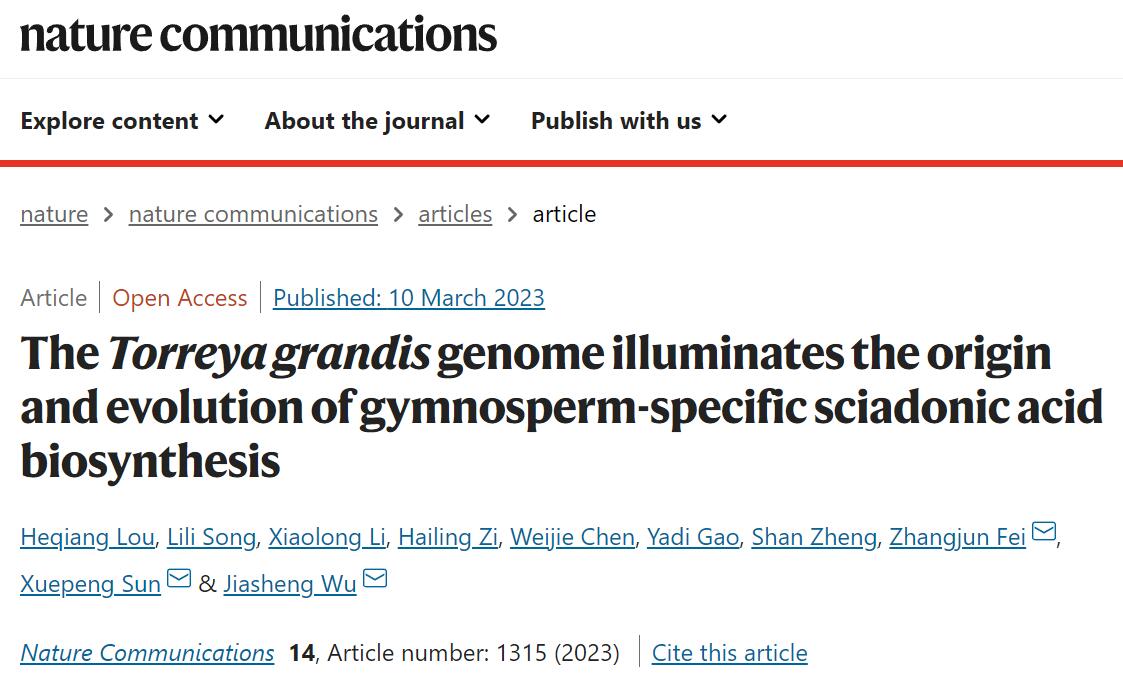Open the italic Nature Communications journal link
Screen dimensions: 1123x679
(147, 653)
